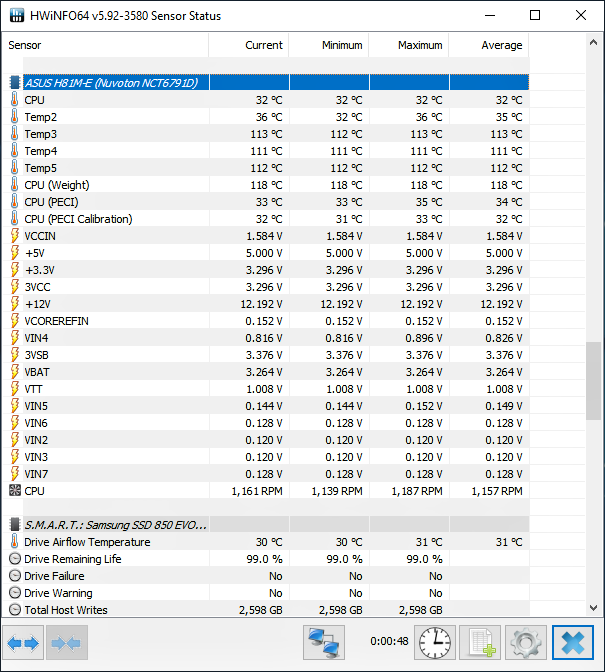
Task: Click the HWiNFO64 title bar app icon
Action: (x=17, y=15)
